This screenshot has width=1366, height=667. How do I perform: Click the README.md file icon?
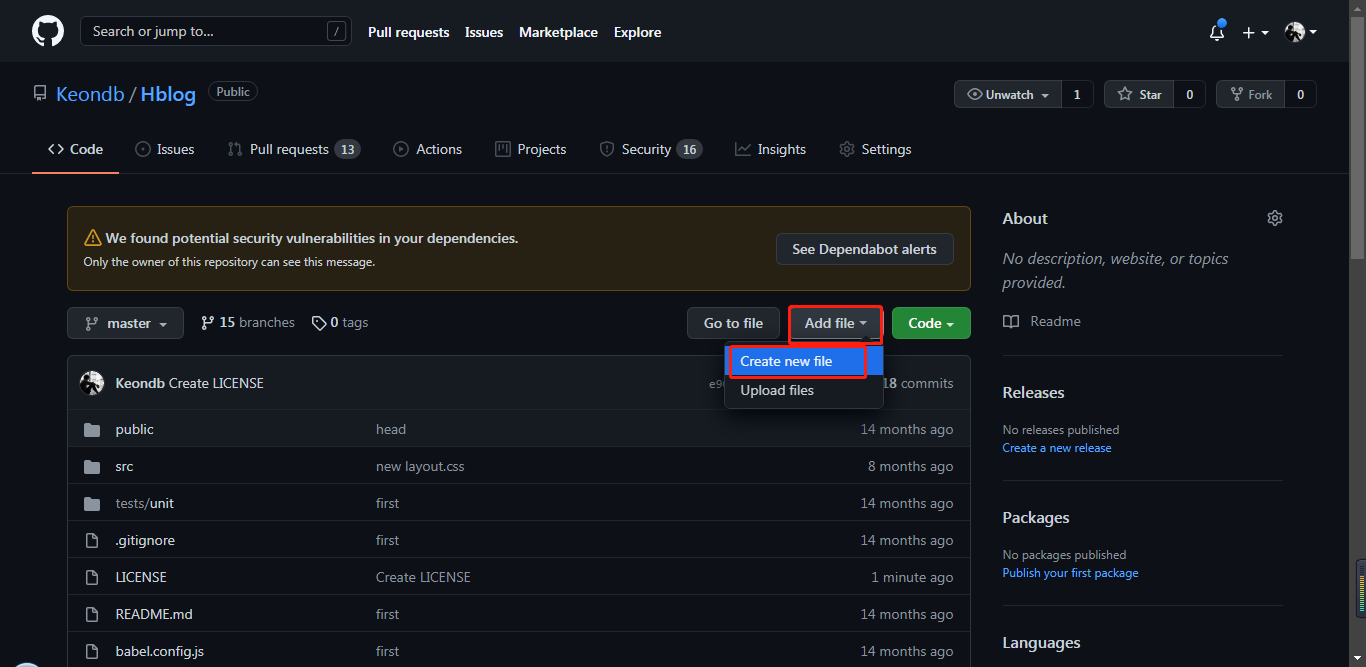(x=92, y=614)
